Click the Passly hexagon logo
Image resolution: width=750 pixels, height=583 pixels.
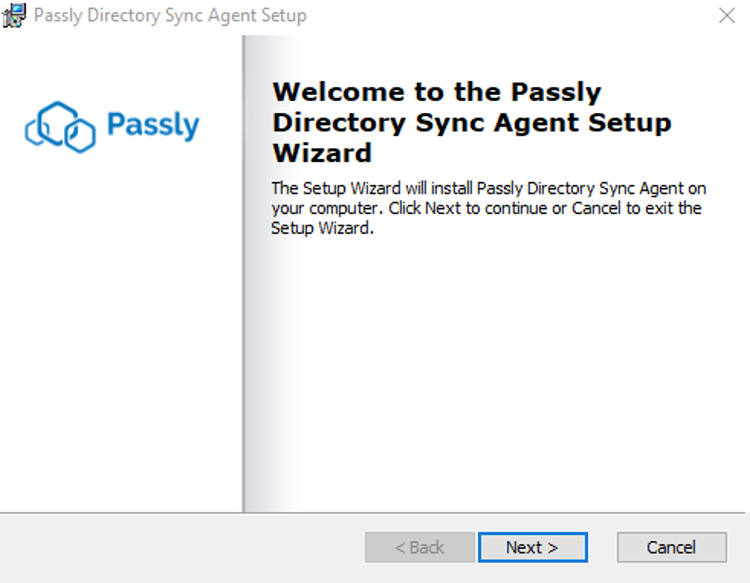[60, 127]
